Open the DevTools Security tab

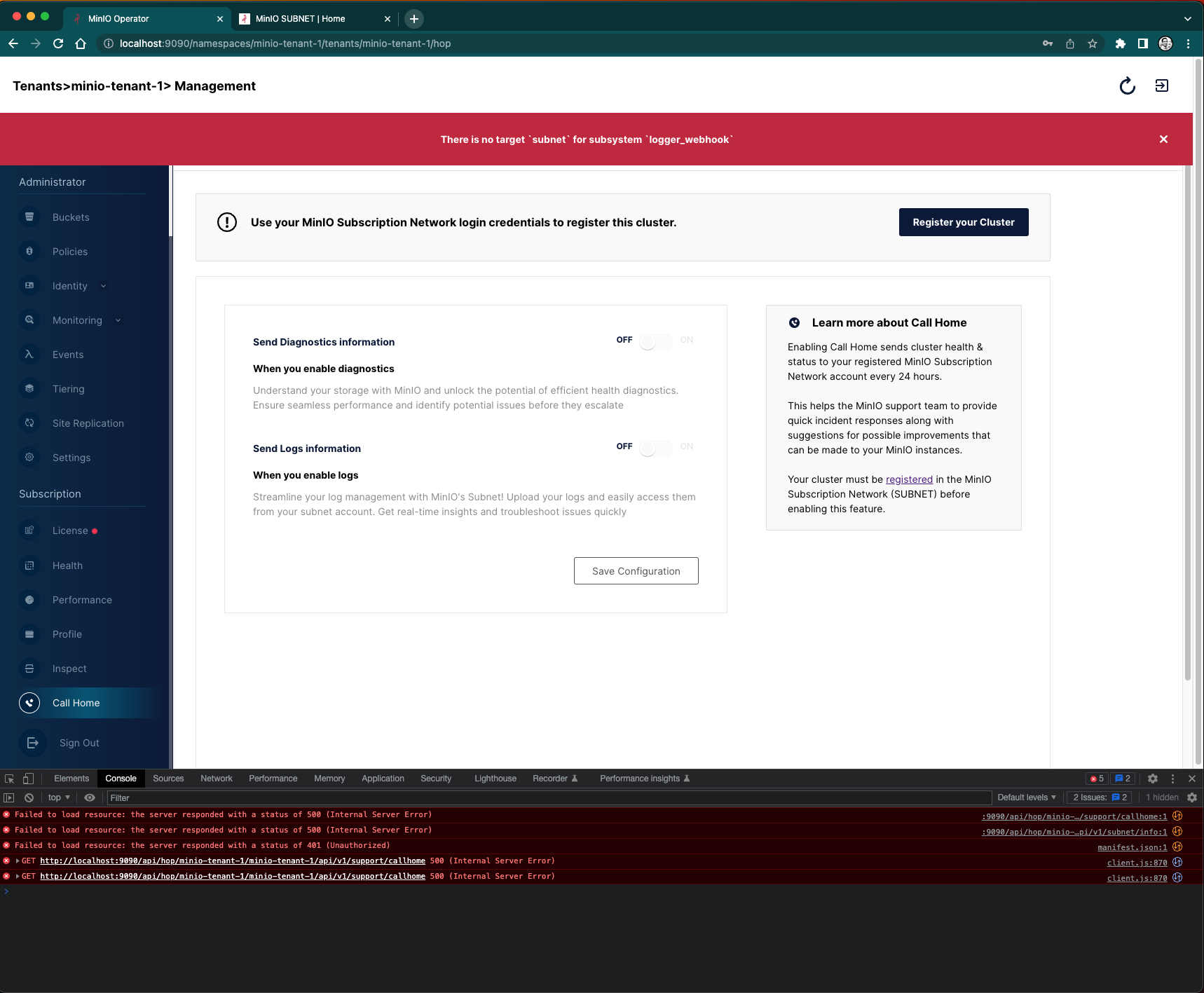[436, 779]
